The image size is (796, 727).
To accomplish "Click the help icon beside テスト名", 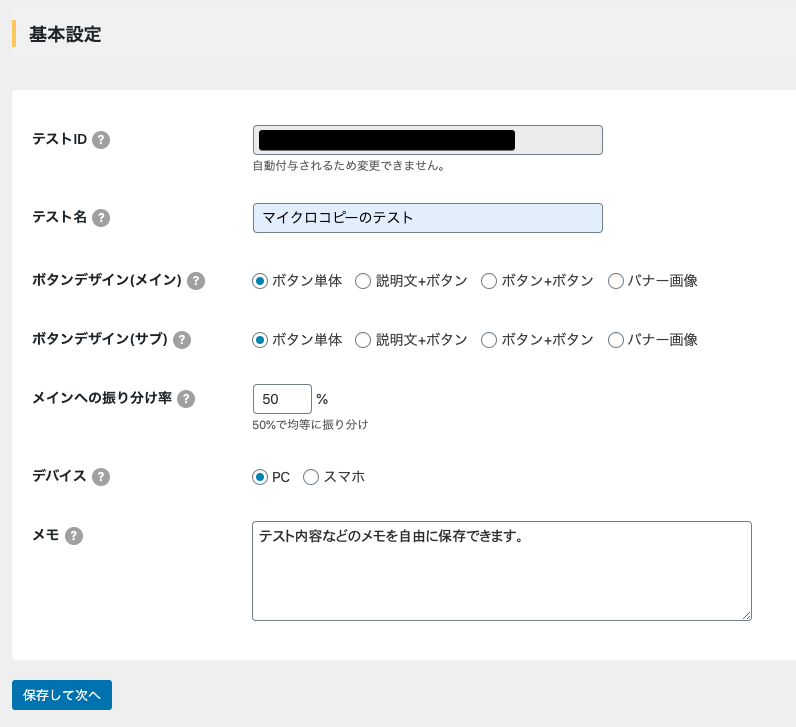I will tap(101, 218).
